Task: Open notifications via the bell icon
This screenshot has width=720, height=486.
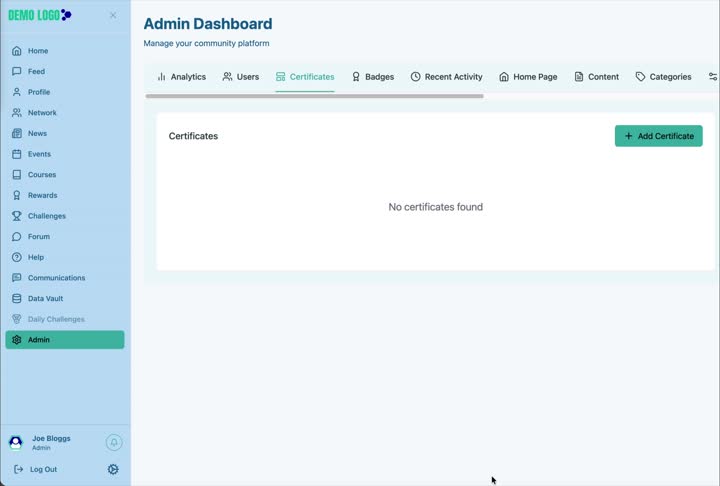Action: click(x=114, y=442)
